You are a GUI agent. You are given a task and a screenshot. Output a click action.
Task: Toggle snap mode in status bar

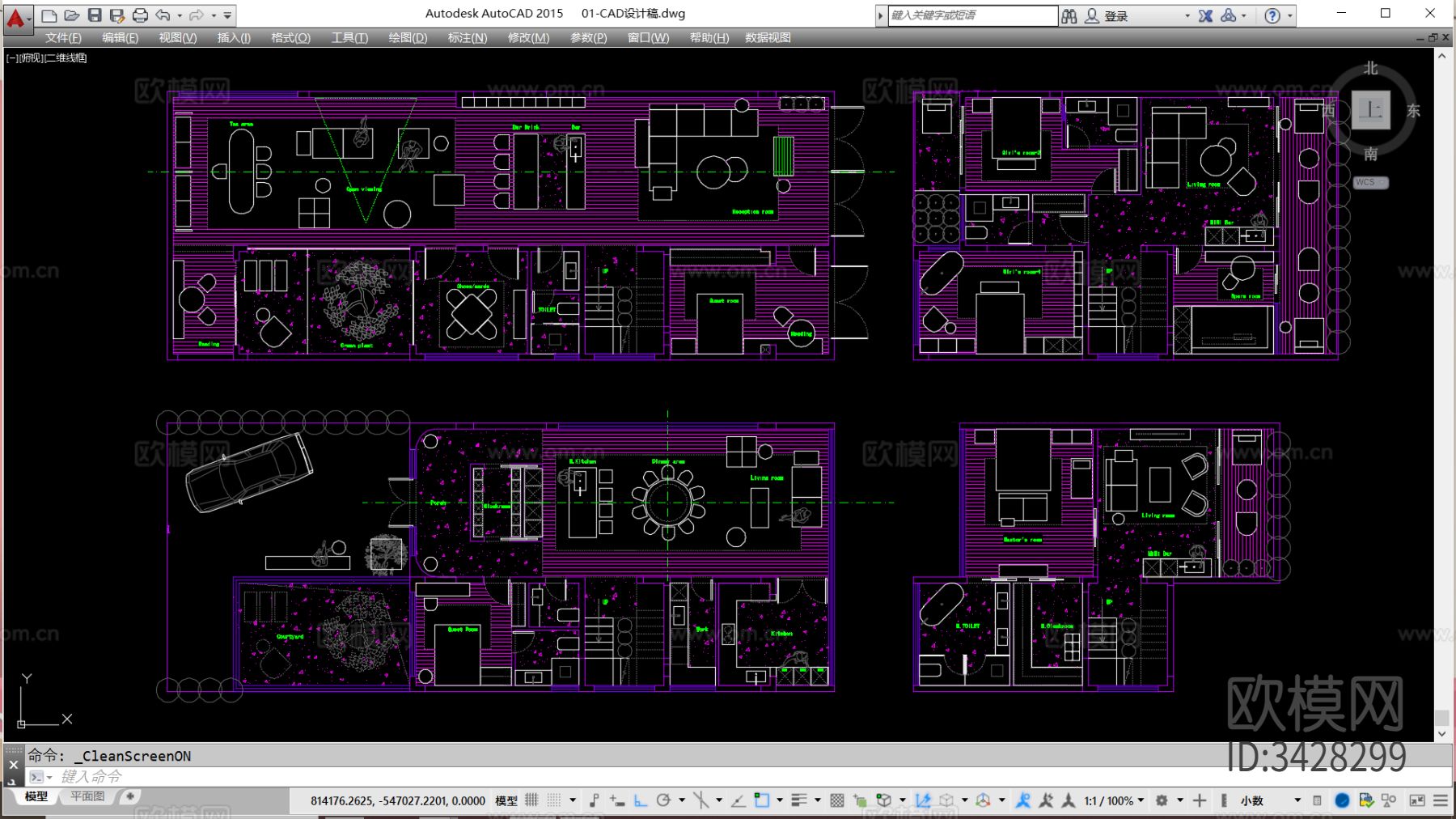[554, 800]
